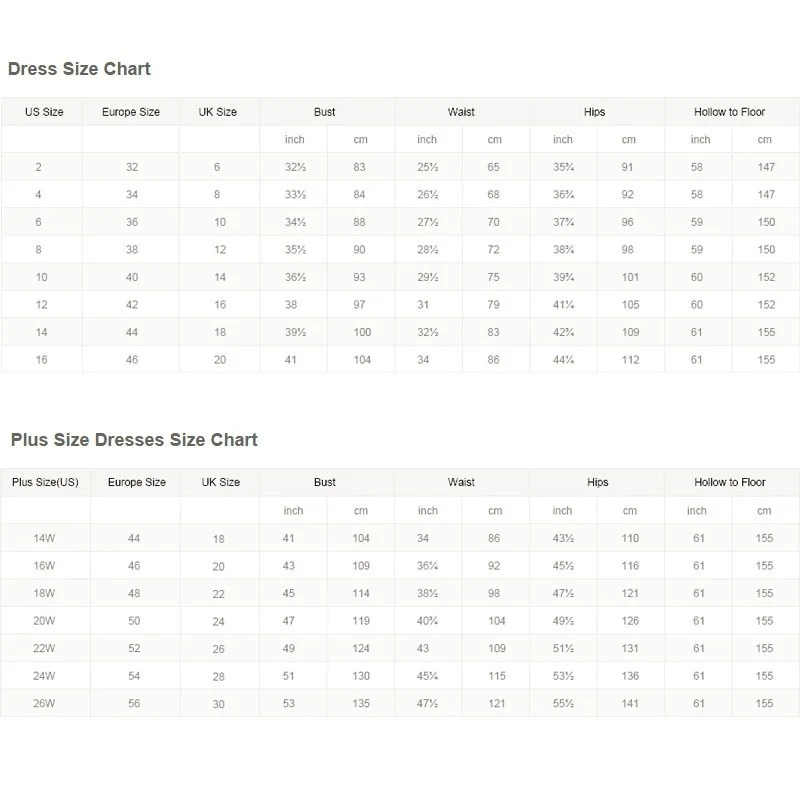Select the US Size 2 cell
The width and height of the screenshot is (800, 800).
[39, 168]
